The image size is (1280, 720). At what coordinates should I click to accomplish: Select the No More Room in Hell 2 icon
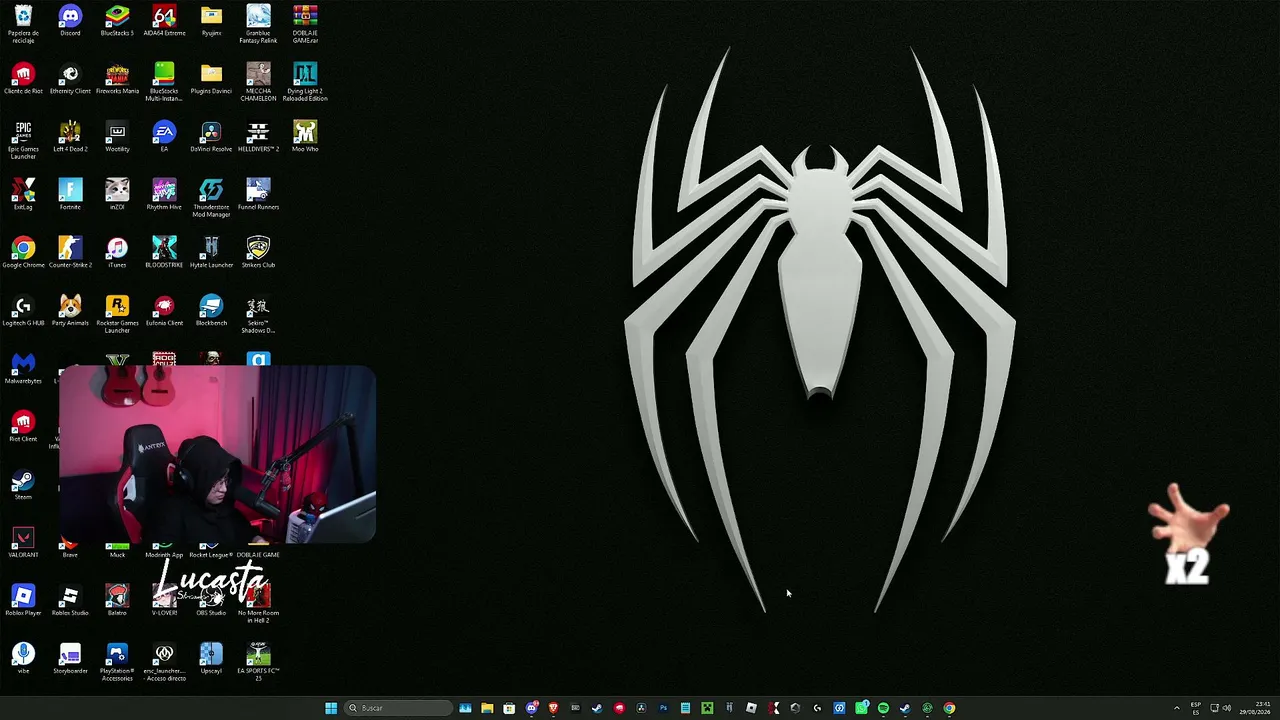pyautogui.click(x=258, y=605)
